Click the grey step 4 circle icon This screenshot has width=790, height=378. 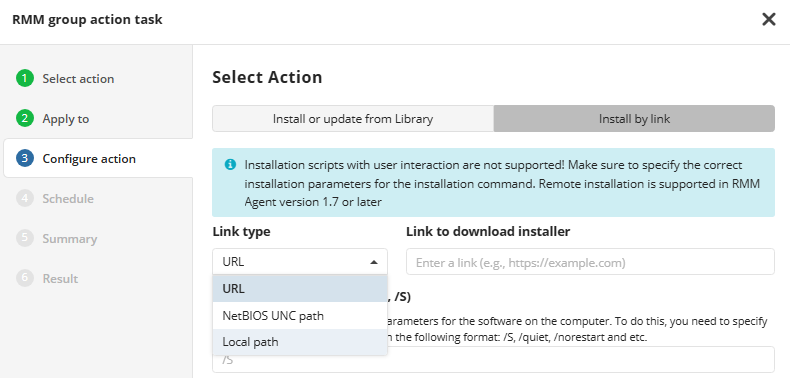pos(24,199)
